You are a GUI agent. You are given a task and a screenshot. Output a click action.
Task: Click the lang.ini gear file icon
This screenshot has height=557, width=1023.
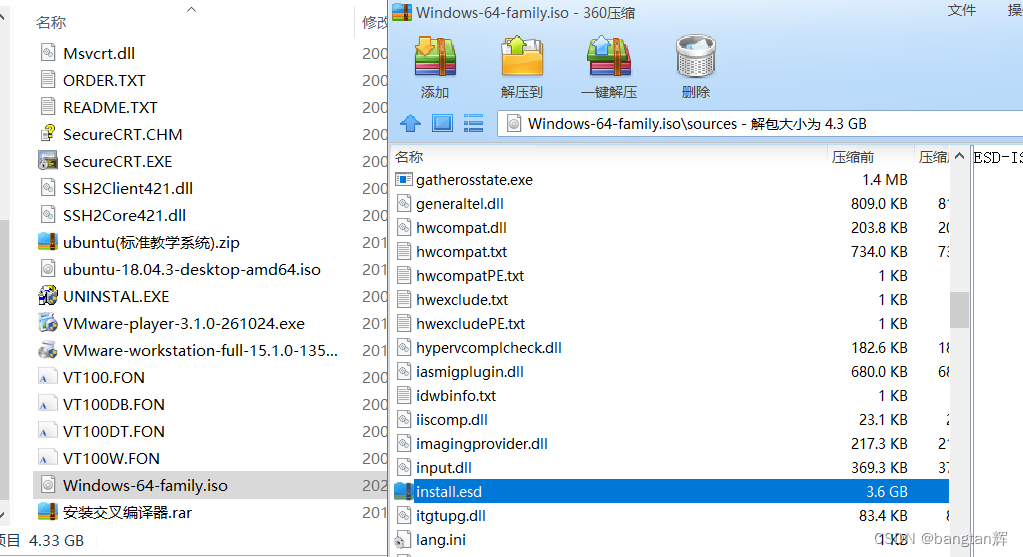[404, 540]
